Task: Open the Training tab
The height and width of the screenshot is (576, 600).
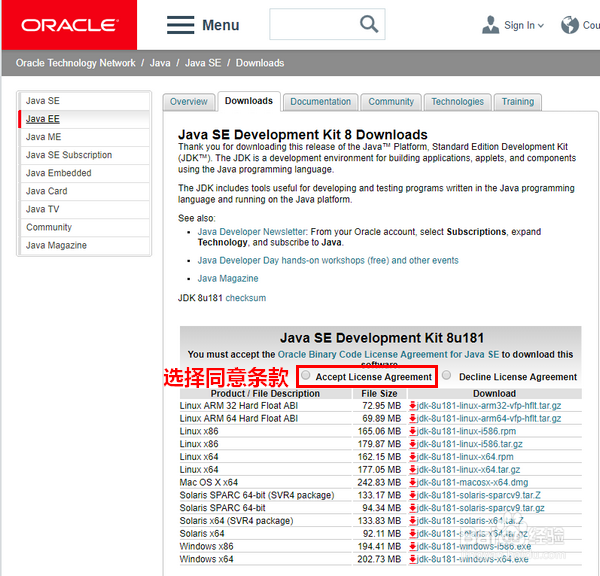Action: [x=518, y=102]
